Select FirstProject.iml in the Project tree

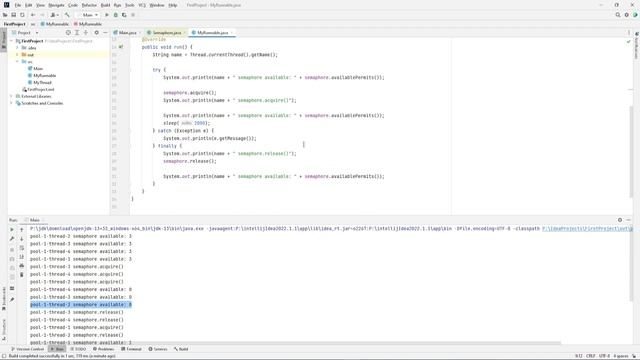pos(40,89)
